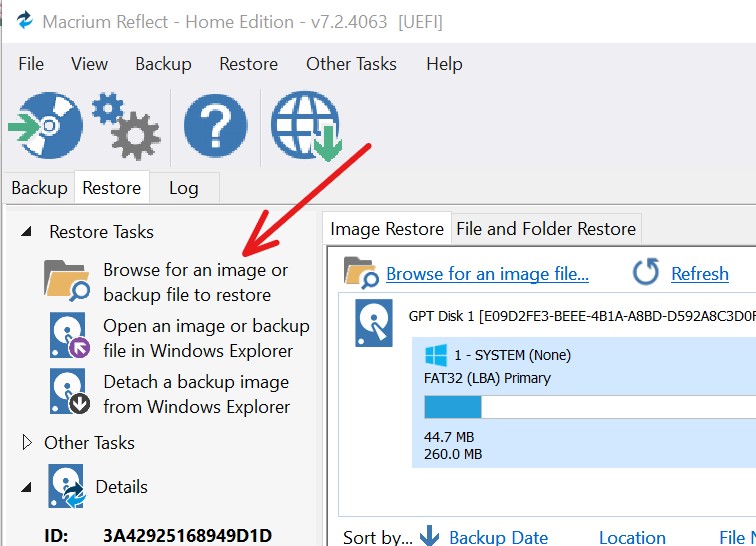
Task: Click the folder icon beside Browse for an image
Action: tap(67, 281)
